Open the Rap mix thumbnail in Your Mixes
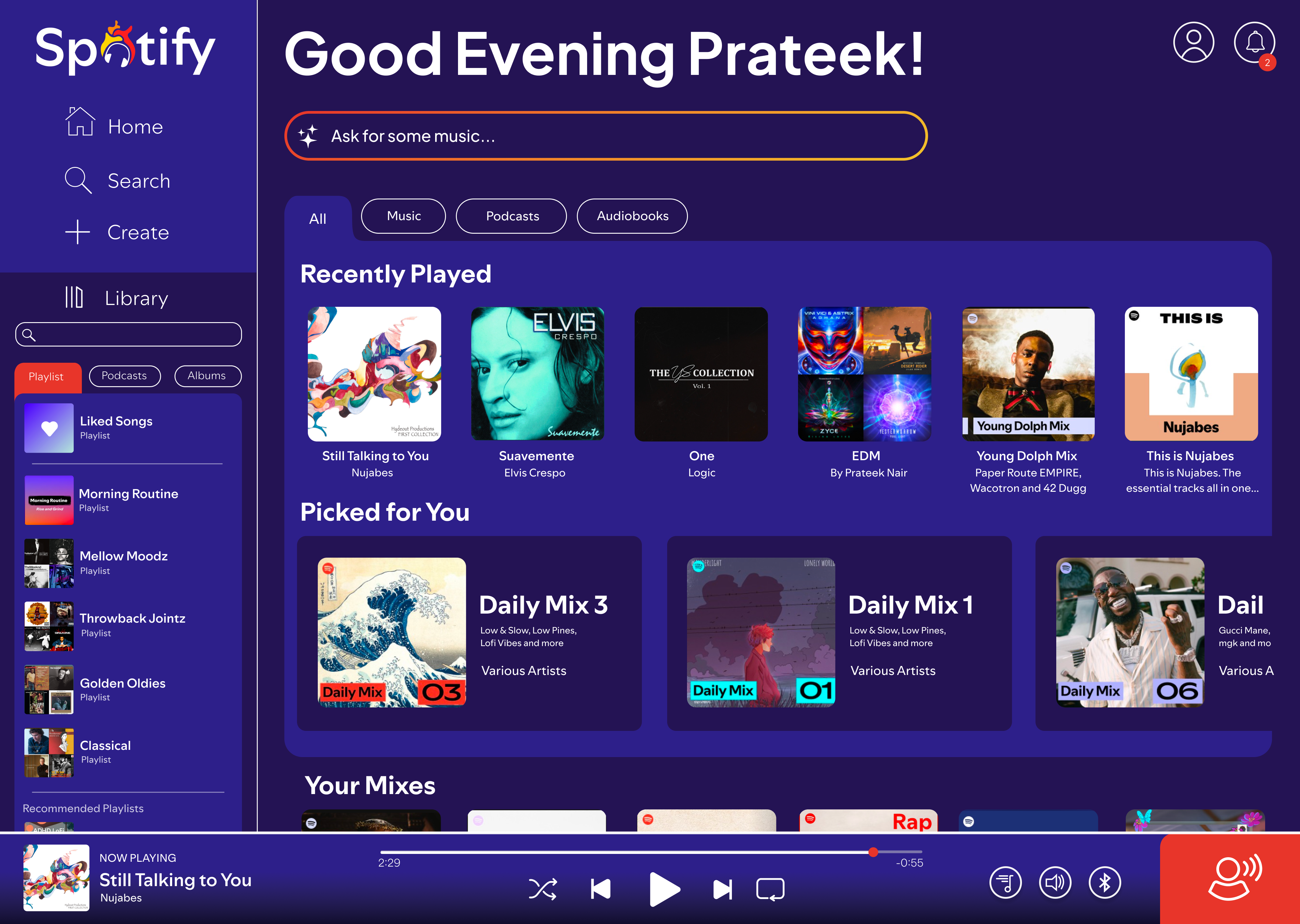This screenshot has width=1300, height=924. point(868,821)
